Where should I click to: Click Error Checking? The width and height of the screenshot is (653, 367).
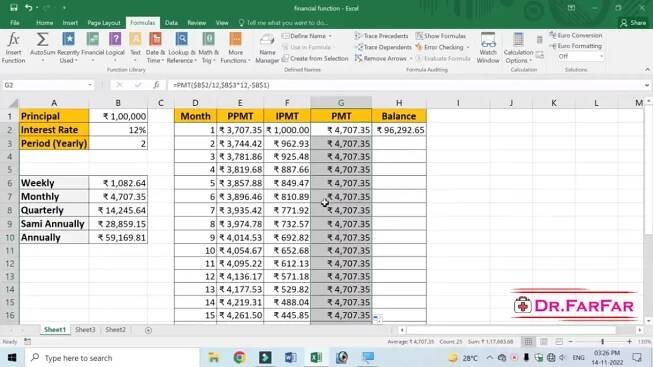pyautogui.click(x=439, y=47)
